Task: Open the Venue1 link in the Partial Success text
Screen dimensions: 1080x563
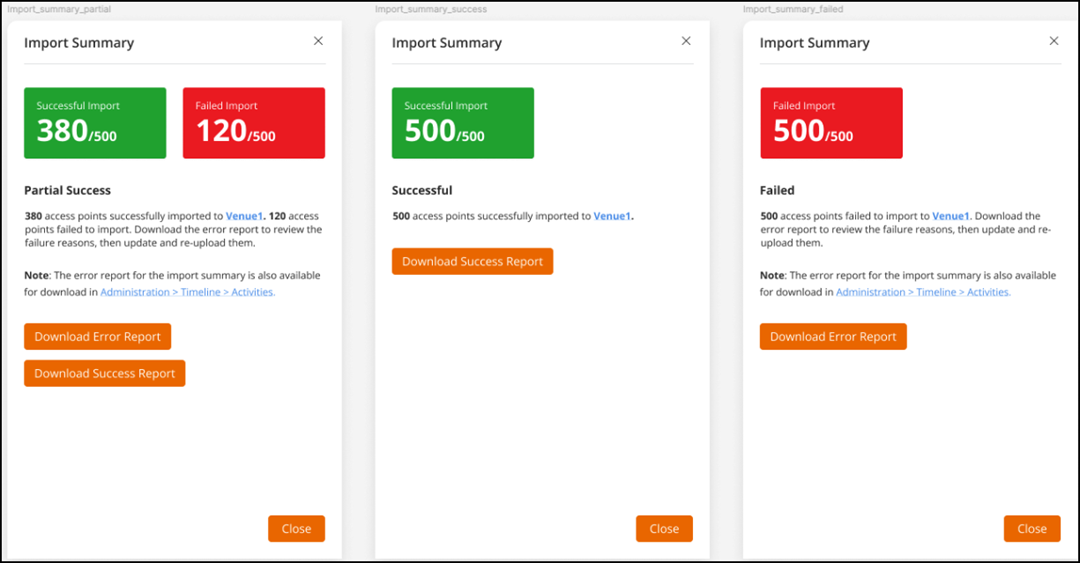Action: click(x=245, y=216)
